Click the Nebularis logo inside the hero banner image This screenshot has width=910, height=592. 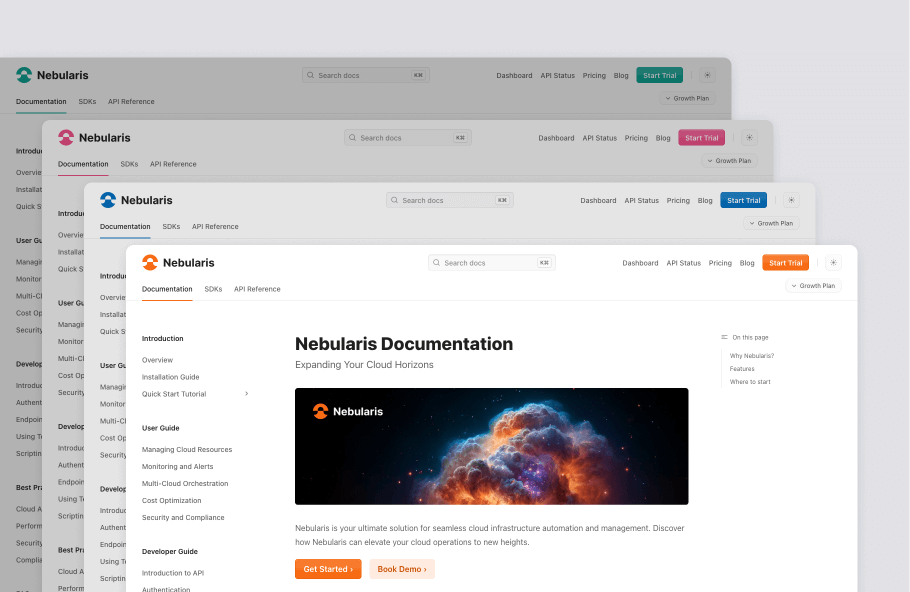coord(322,409)
